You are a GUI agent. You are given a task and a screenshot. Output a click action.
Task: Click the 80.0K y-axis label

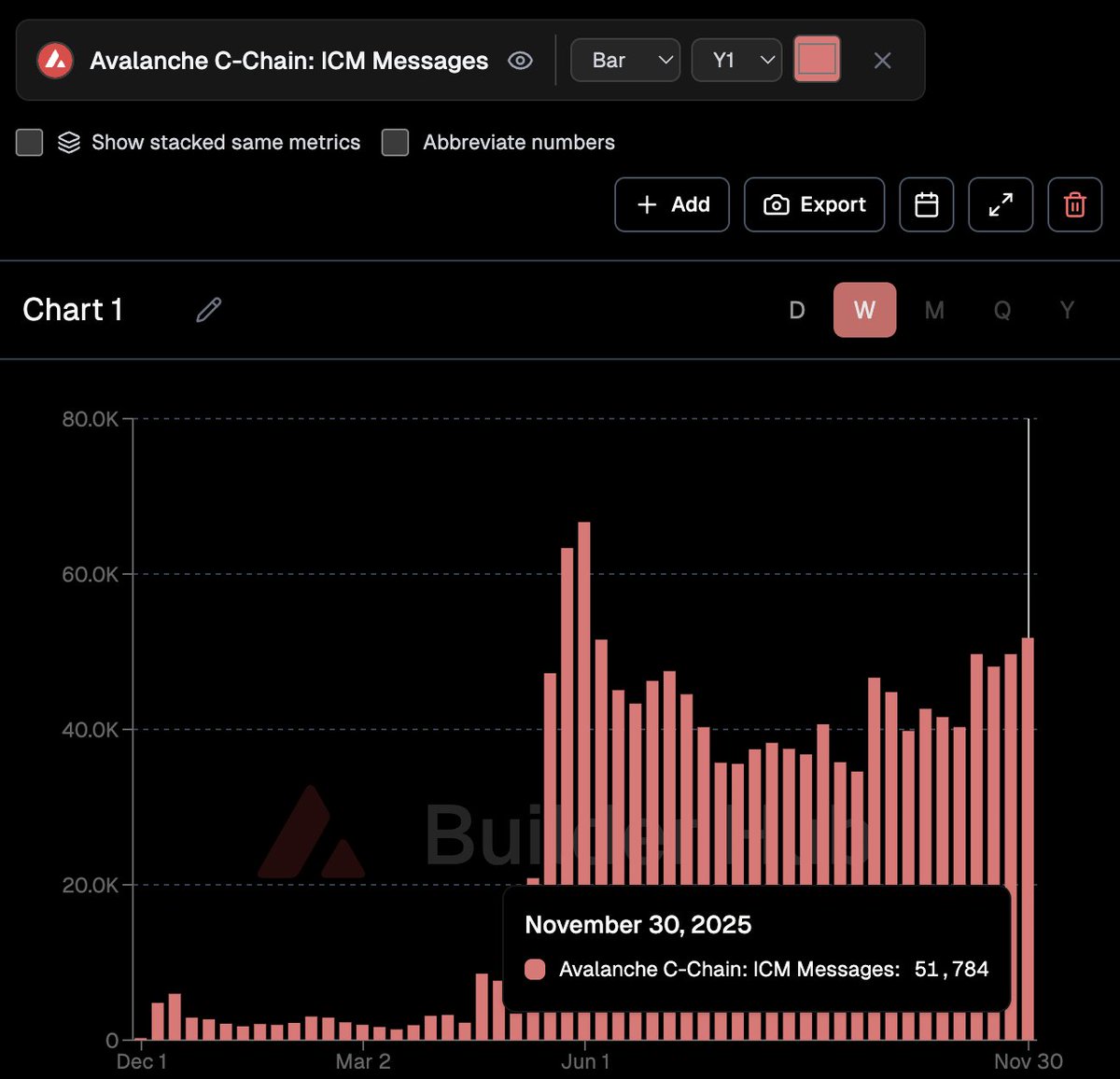pos(90,419)
